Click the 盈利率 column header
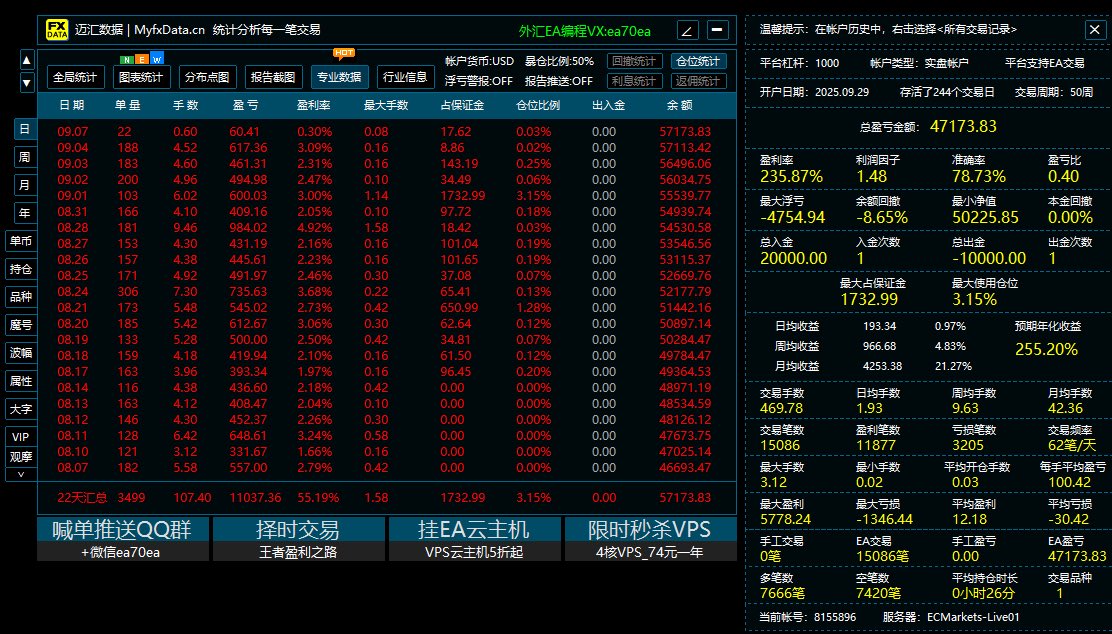The height and width of the screenshot is (634, 1112). (313, 105)
